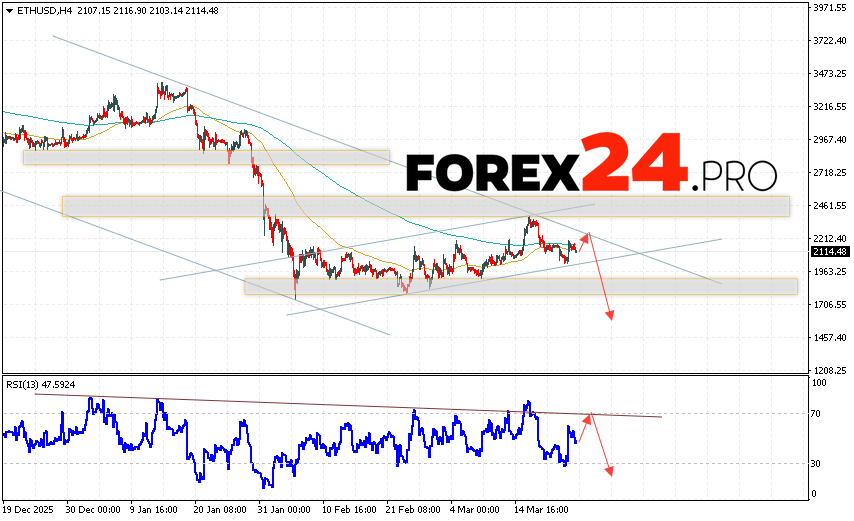Click the 2461.55 price axis label

[x=830, y=205]
